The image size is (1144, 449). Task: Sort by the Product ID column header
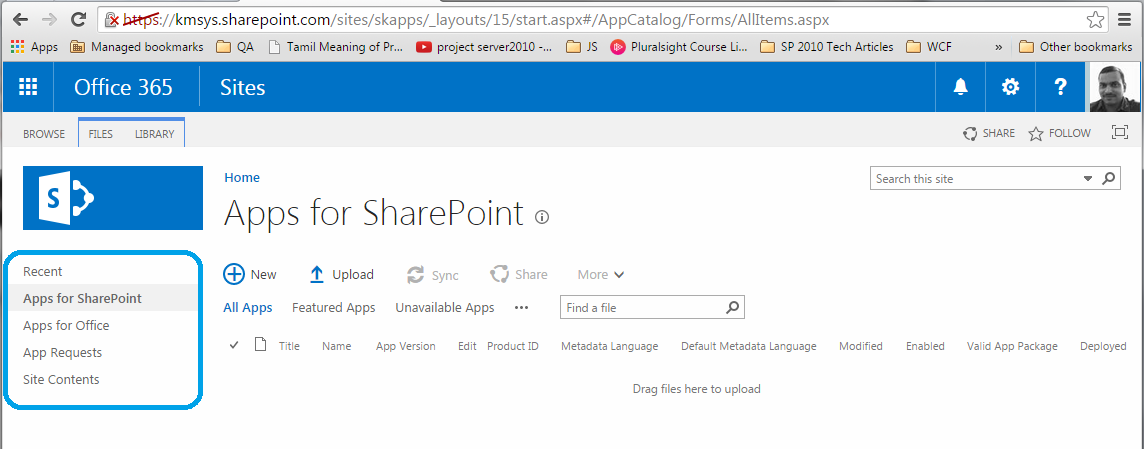click(513, 346)
